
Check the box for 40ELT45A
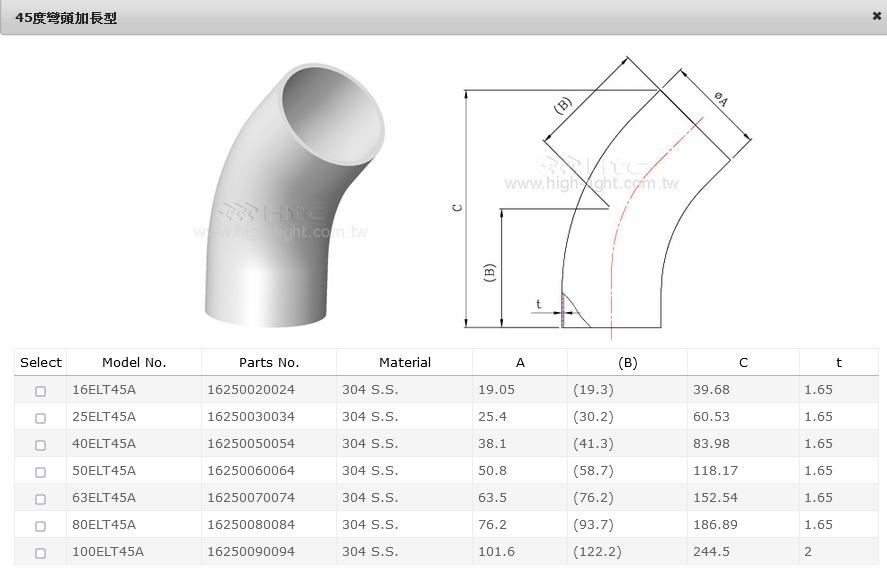click(41, 445)
